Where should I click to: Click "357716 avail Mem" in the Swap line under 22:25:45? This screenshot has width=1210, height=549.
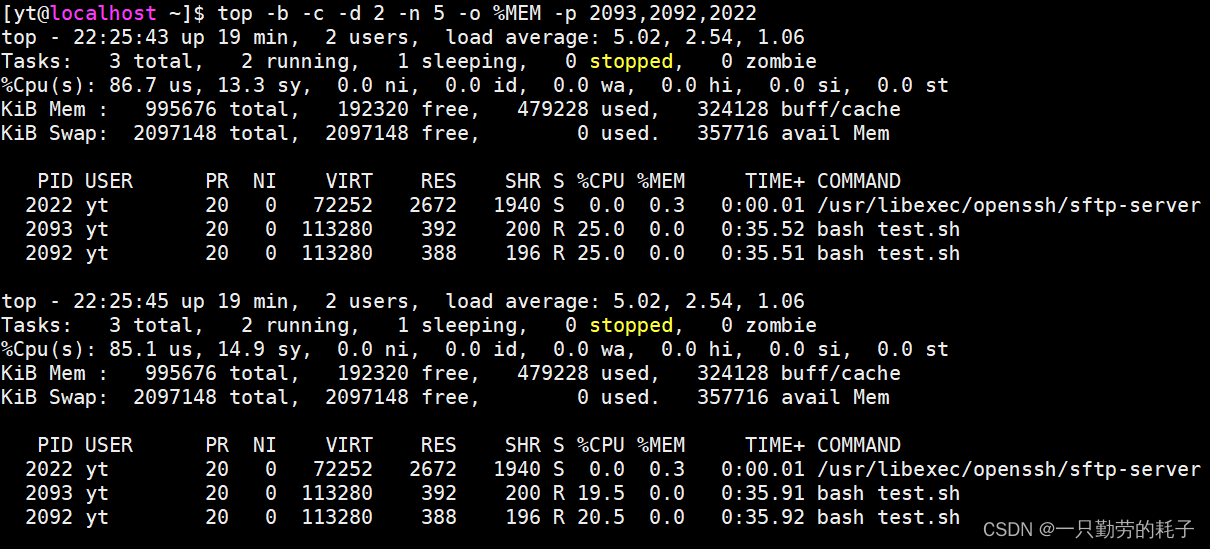(x=793, y=397)
